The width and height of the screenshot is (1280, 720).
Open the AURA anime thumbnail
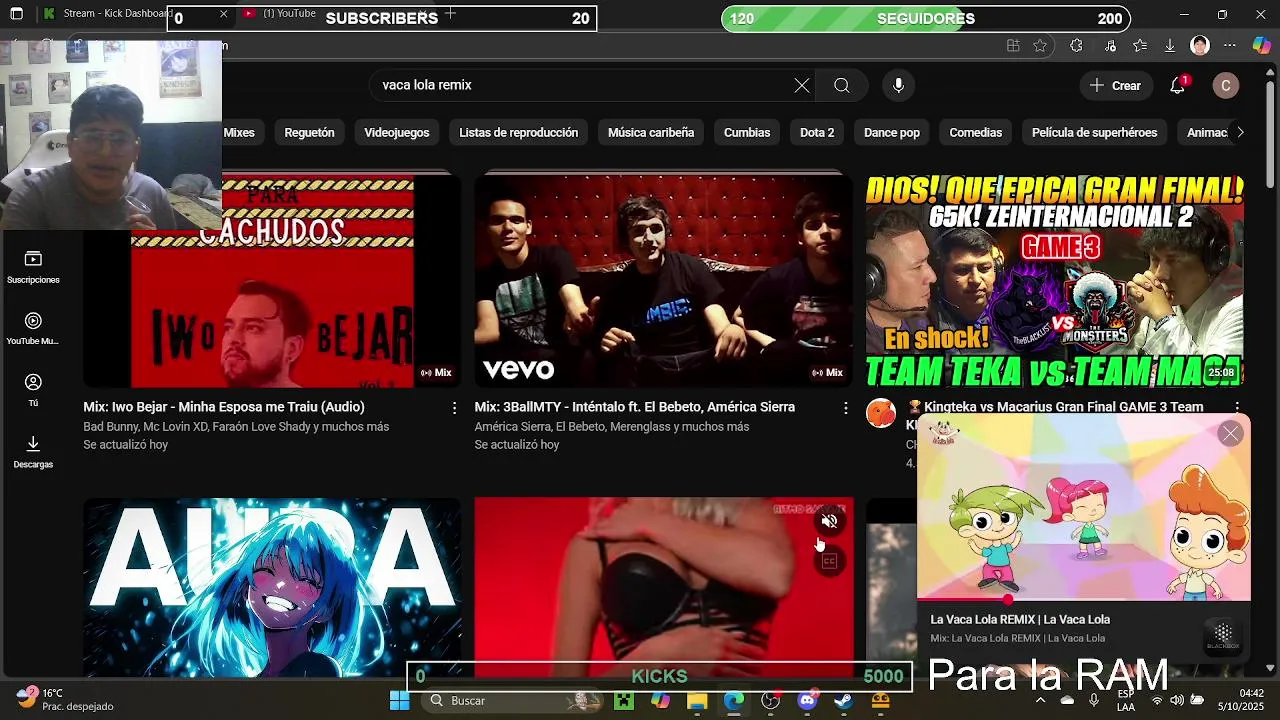(x=272, y=588)
